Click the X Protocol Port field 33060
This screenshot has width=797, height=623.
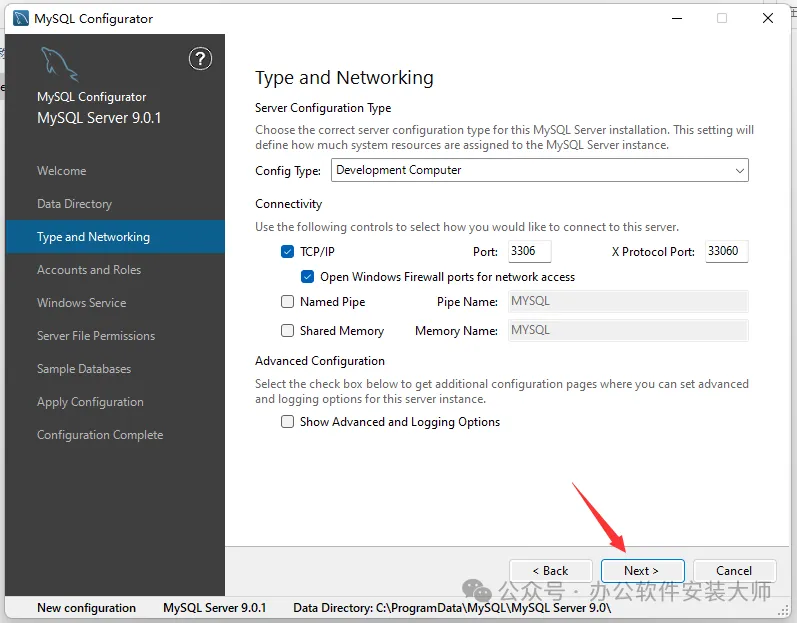pos(726,251)
